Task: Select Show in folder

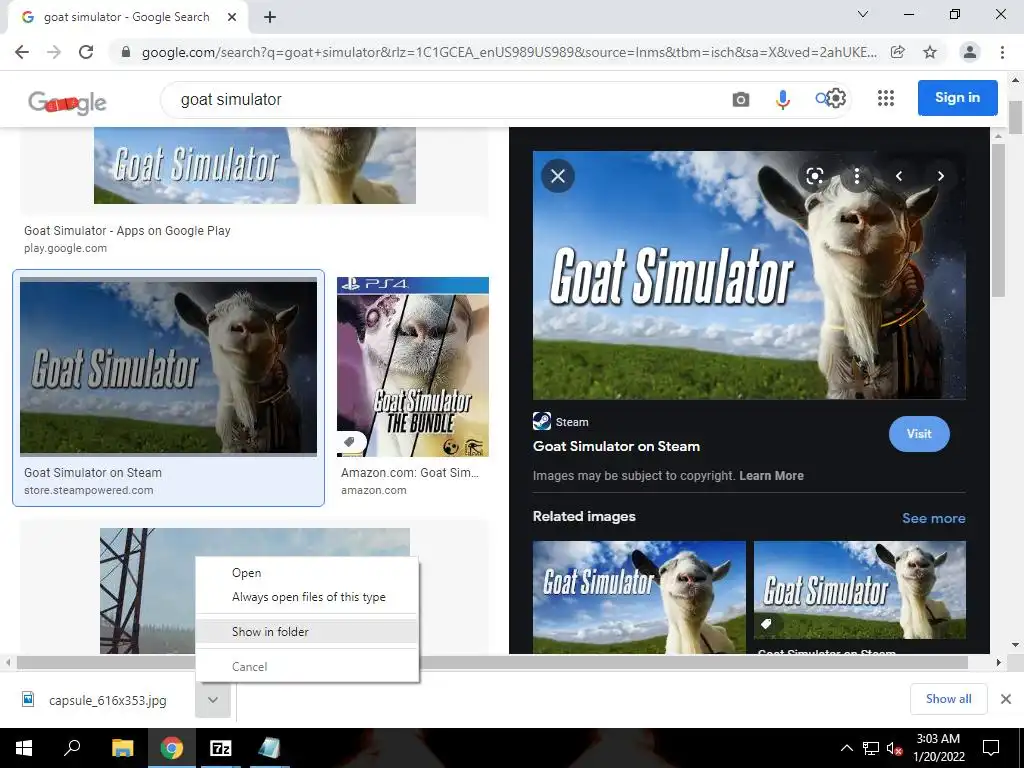Action: click(x=307, y=632)
